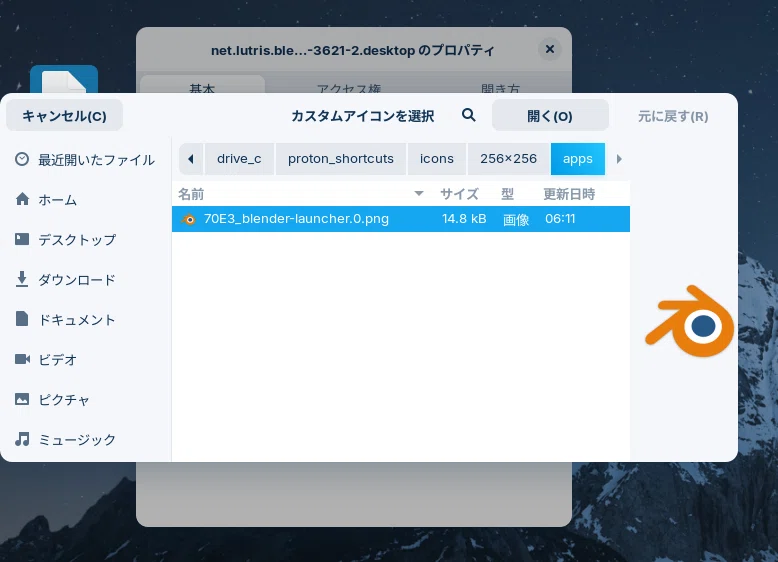This screenshot has width=778, height=562.
Task: Navigate to drive_c in the path bar
Action: point(239,159)
